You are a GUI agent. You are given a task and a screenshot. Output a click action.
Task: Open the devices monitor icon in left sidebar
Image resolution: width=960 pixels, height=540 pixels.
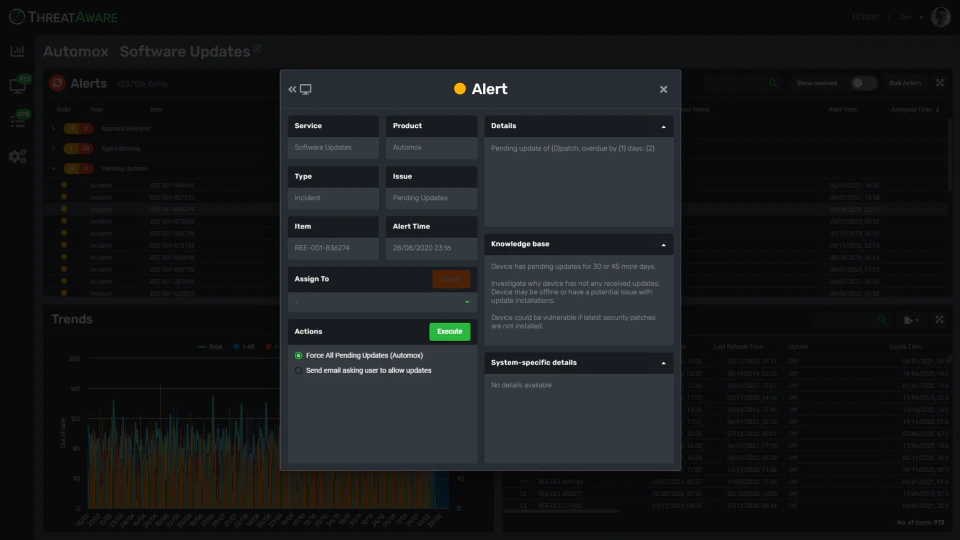point(17,86)
